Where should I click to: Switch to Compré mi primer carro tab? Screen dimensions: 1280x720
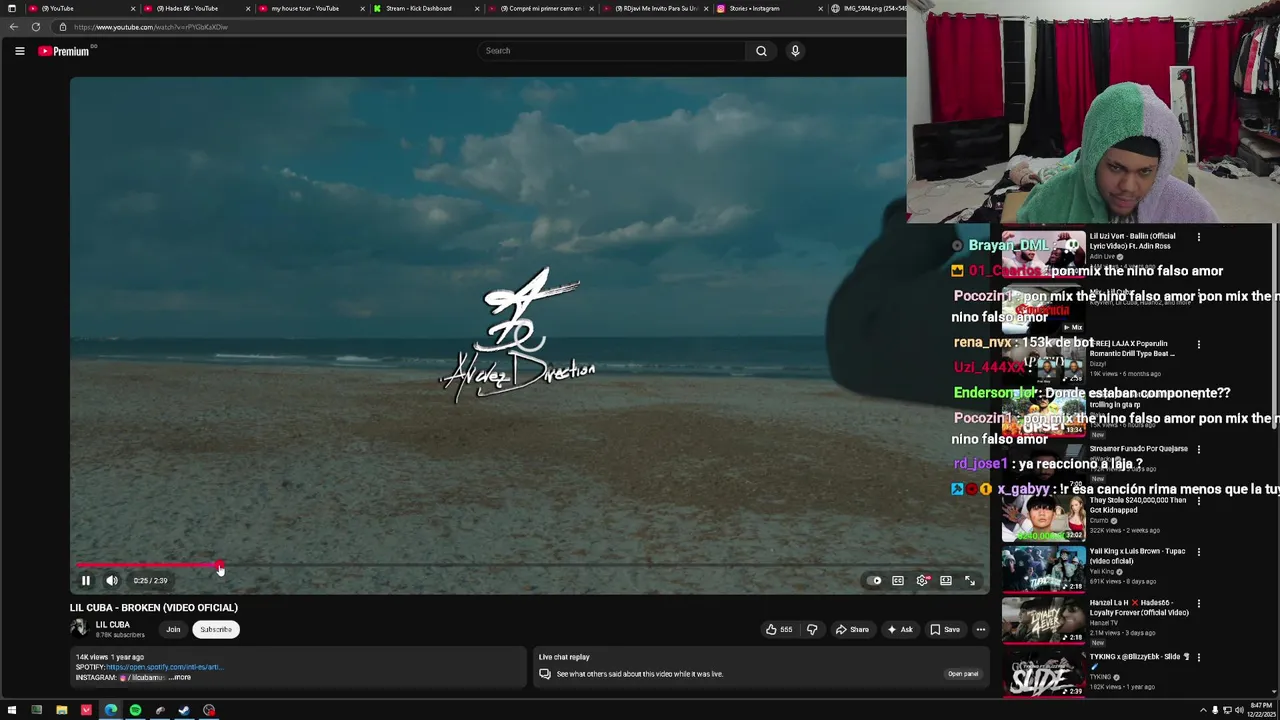coord(540,8)
